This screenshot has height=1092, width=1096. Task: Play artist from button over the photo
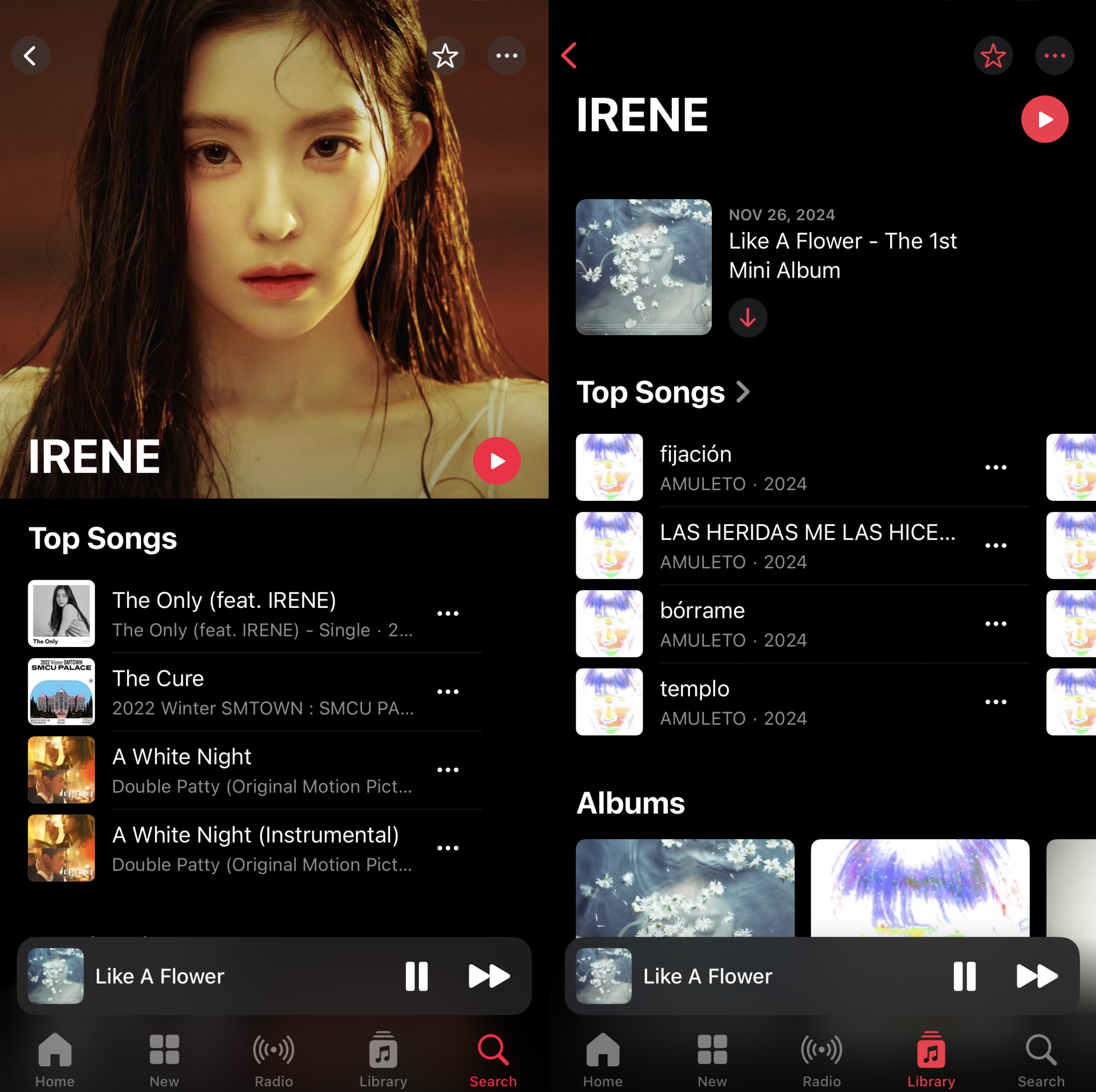[497, 461]
